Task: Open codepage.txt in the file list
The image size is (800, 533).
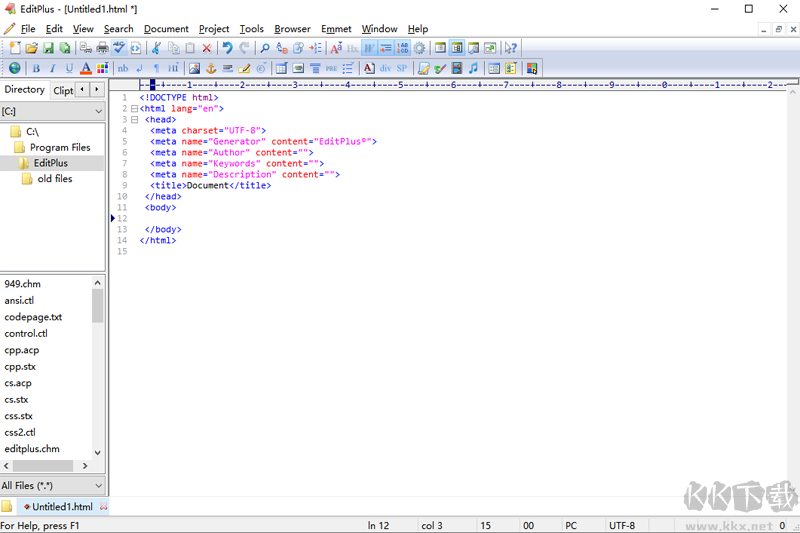Action: point(33,317)
